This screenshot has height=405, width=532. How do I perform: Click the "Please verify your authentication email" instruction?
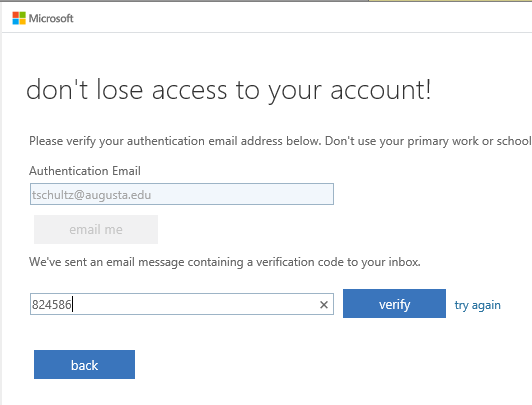(280, 141)
